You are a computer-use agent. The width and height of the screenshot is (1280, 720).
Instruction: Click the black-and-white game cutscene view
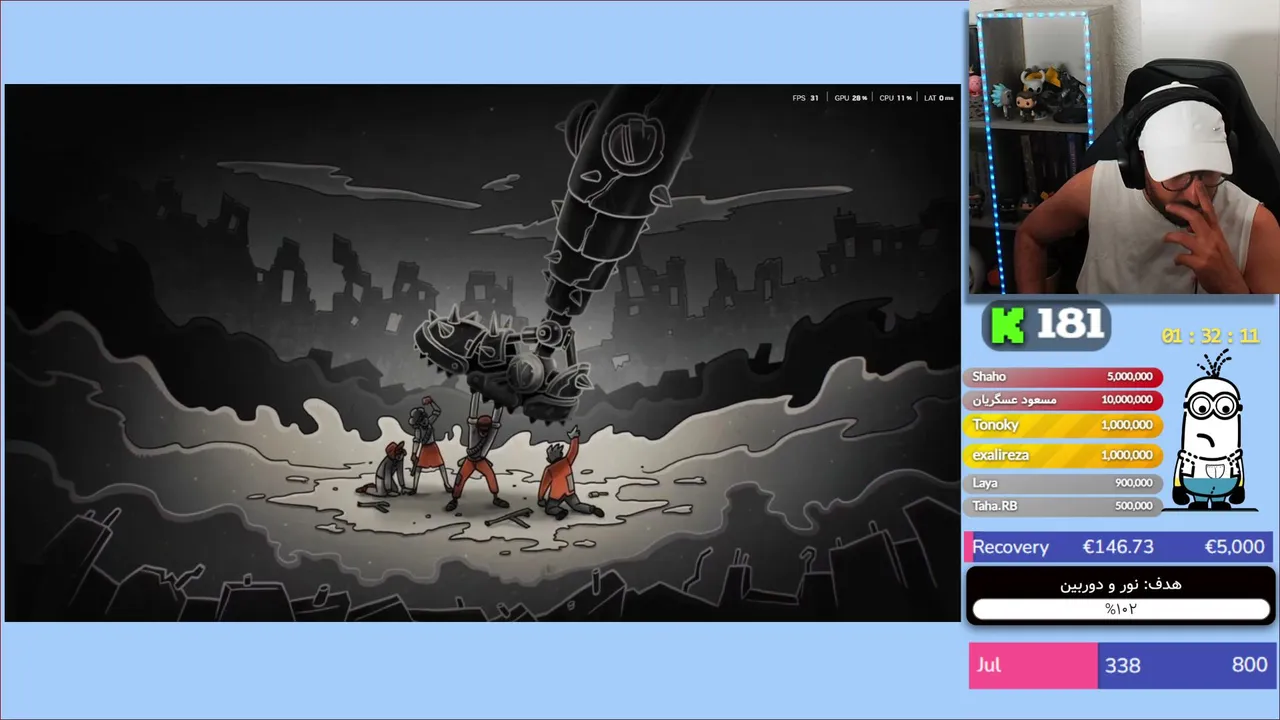point(482,353)
